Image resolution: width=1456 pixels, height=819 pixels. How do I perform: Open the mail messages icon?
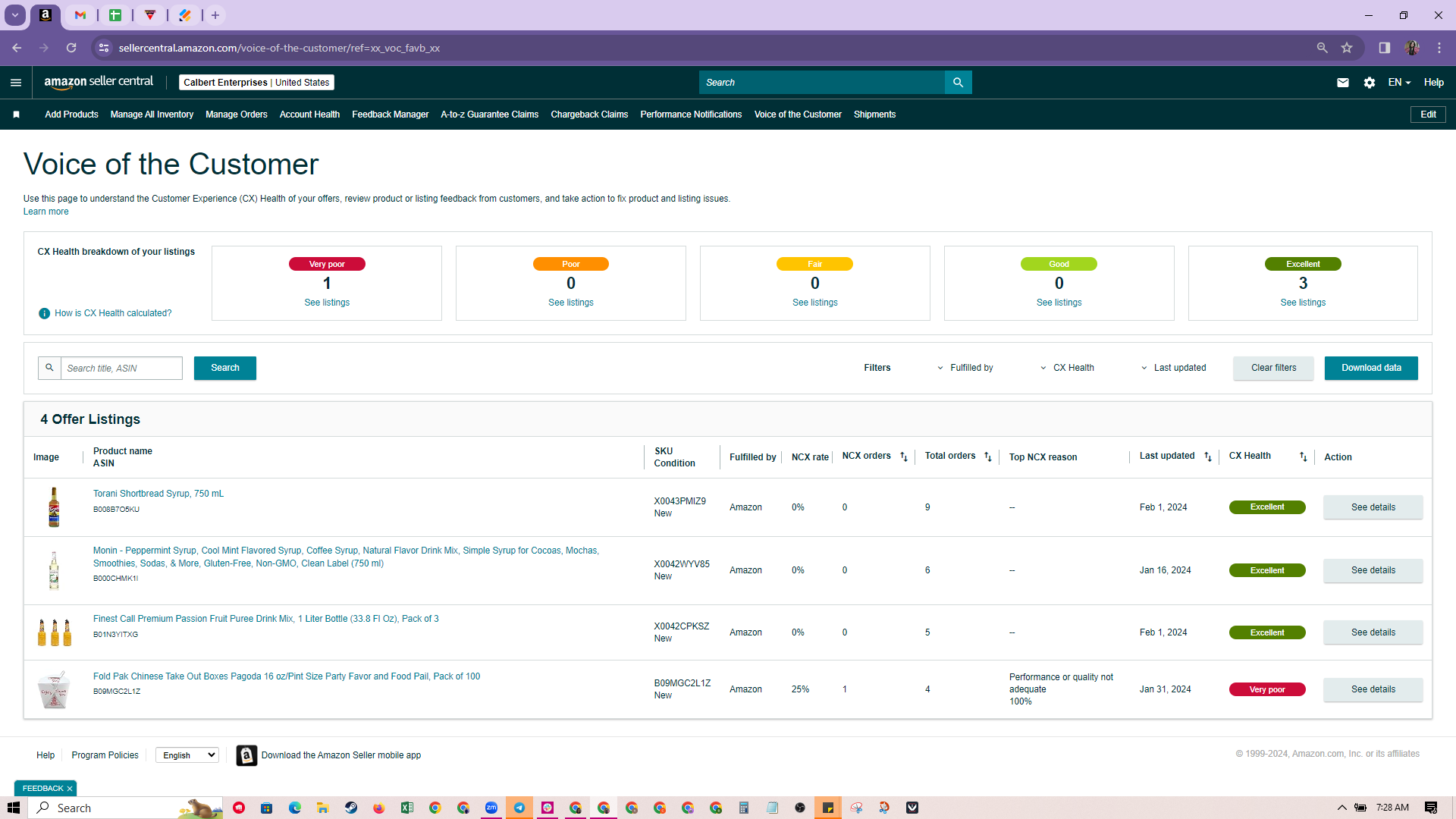[x=1342, y=83]
